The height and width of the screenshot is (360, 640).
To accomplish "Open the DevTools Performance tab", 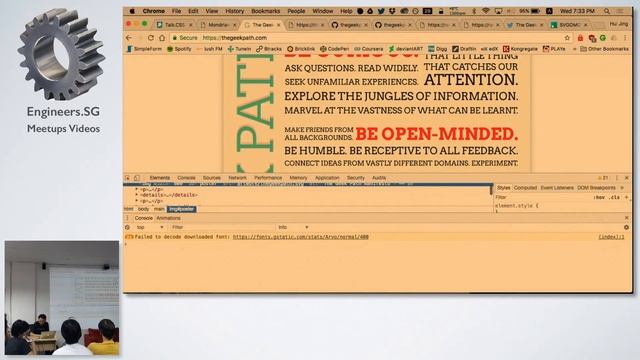I will click(x=268, y=178).
